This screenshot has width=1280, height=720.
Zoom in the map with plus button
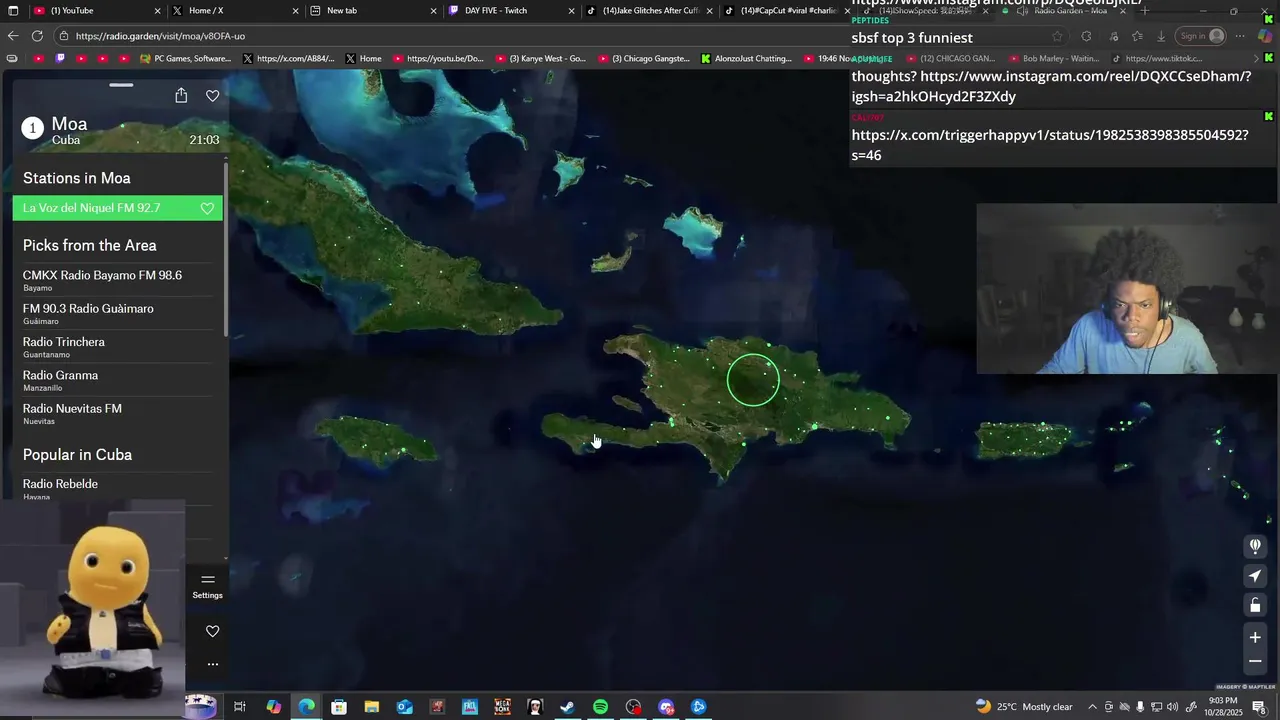tap(1255, 637)
